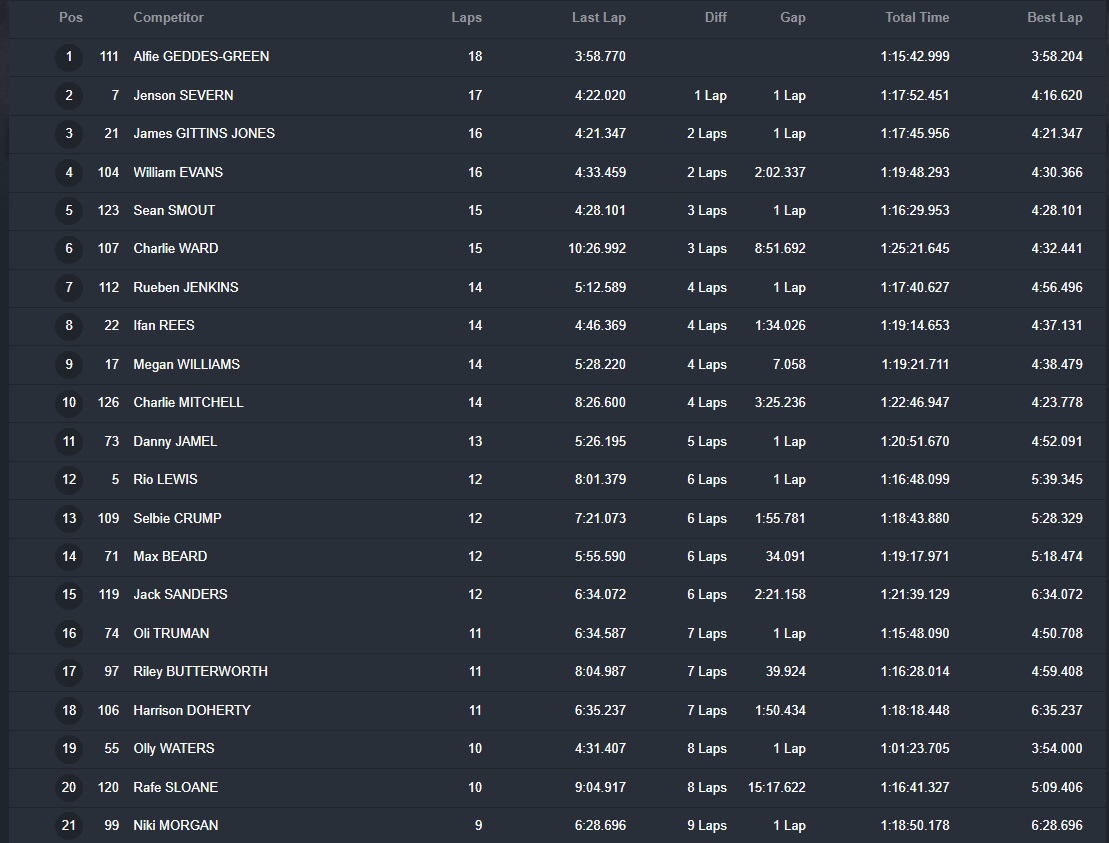Click the Competitor column header

(168, 18)
